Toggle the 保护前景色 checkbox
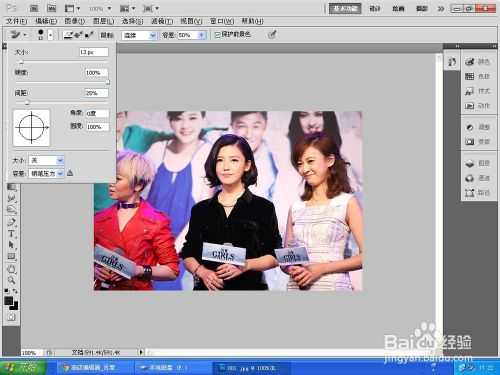 tap(218, 35)
